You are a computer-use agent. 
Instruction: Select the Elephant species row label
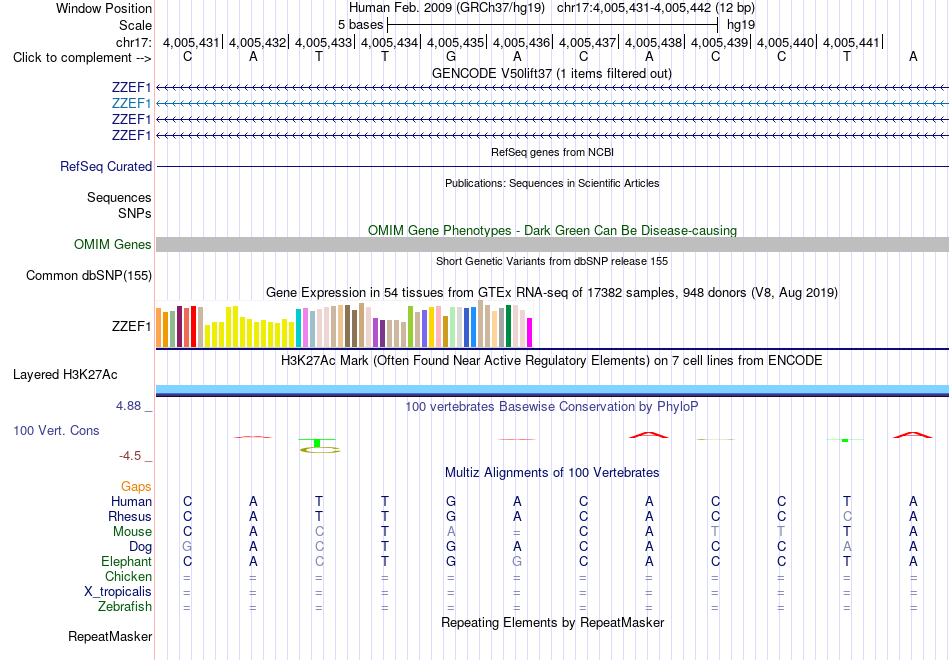(127, 561)
